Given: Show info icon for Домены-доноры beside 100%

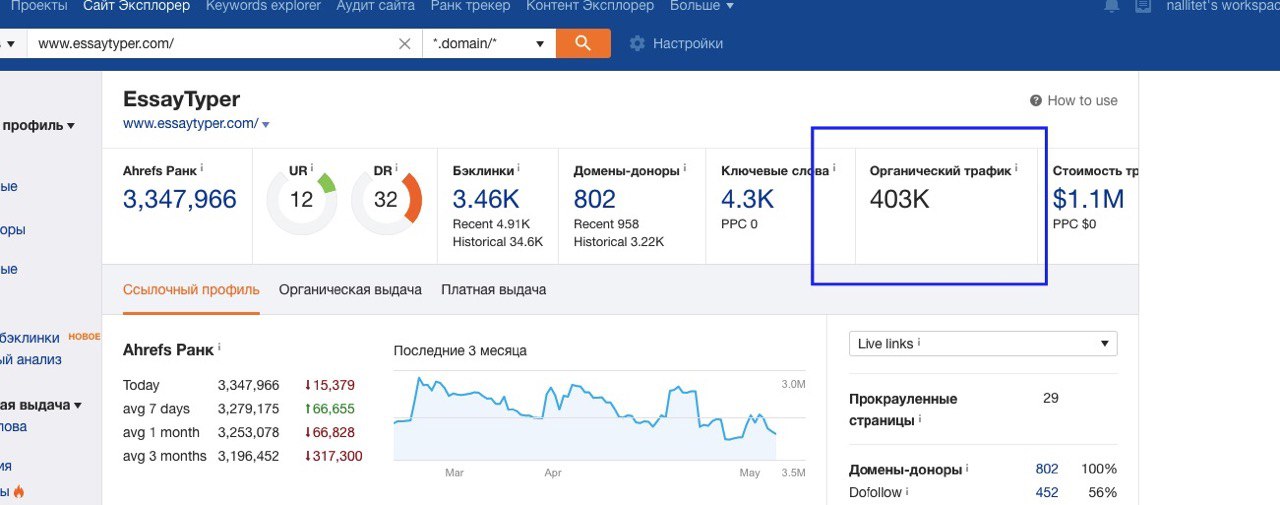Looking at the screenshot, I should [968, 468].
